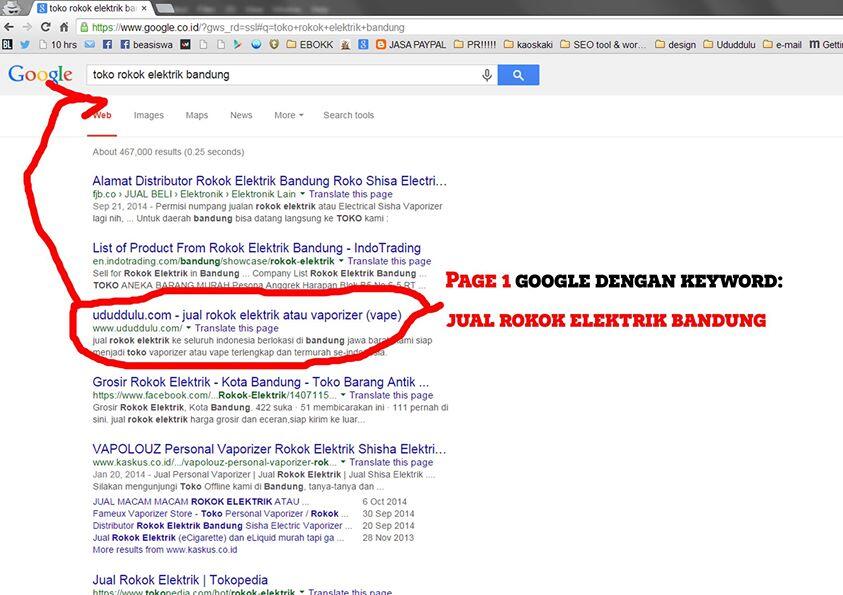843x595 pixels.
Task: Click the About 467,000 results text
Action: [x=168, y=152]
